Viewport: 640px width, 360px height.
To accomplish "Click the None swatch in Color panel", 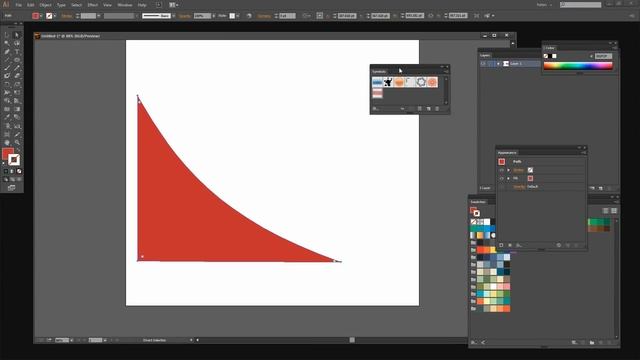I will 546,56.
